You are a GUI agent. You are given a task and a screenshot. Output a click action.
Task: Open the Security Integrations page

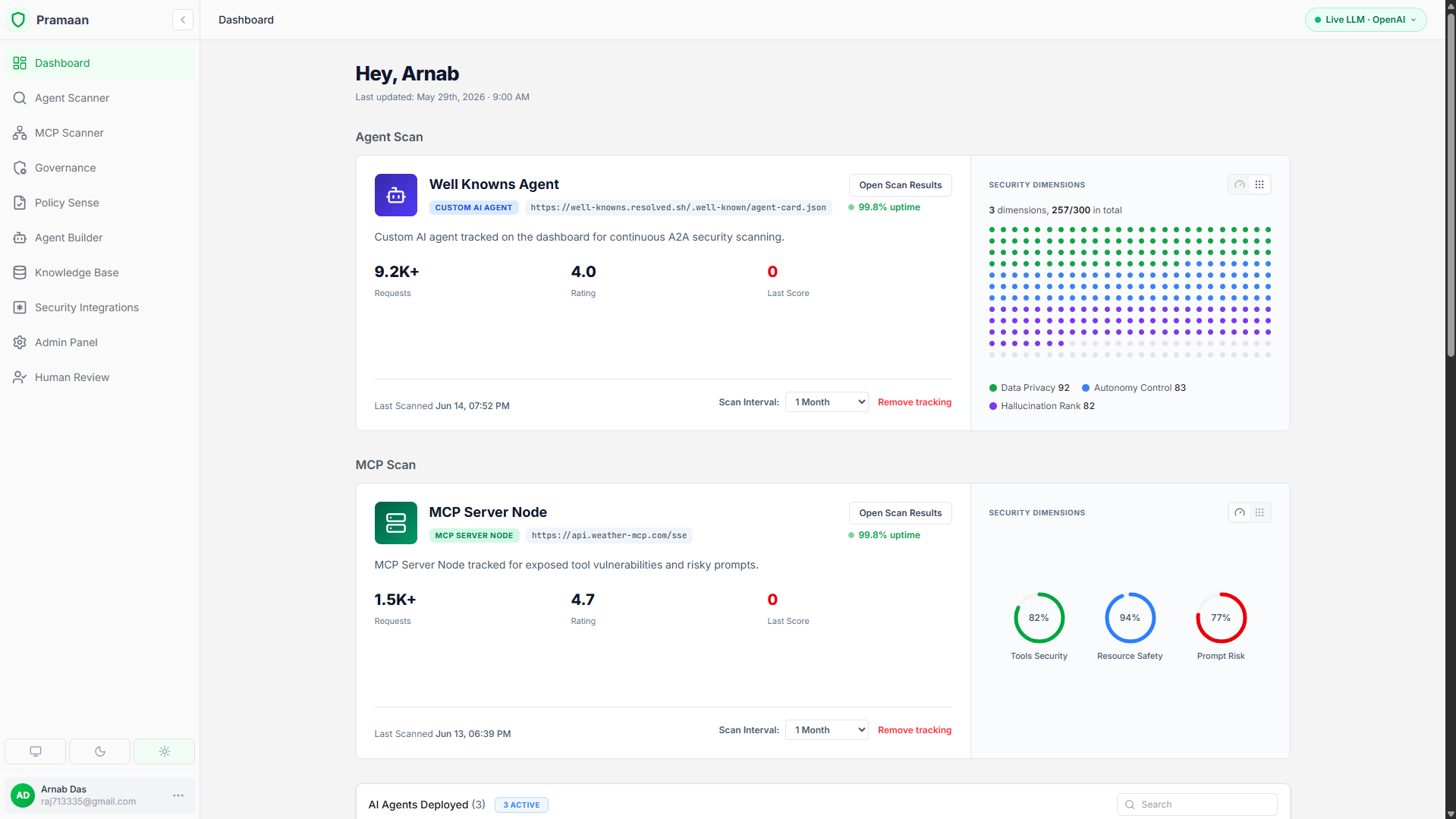pyautogui.click(x=99, y=307)
